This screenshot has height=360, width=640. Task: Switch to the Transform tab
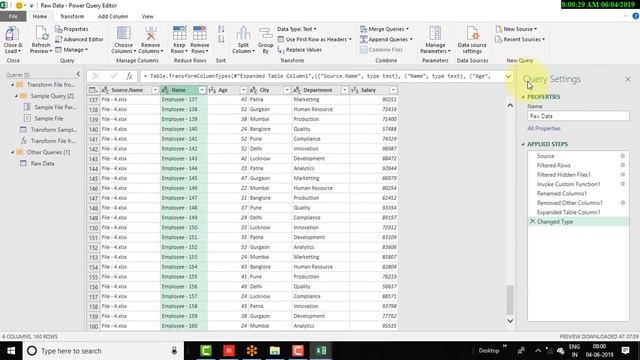pyautogui.click(x=72, y=16)
